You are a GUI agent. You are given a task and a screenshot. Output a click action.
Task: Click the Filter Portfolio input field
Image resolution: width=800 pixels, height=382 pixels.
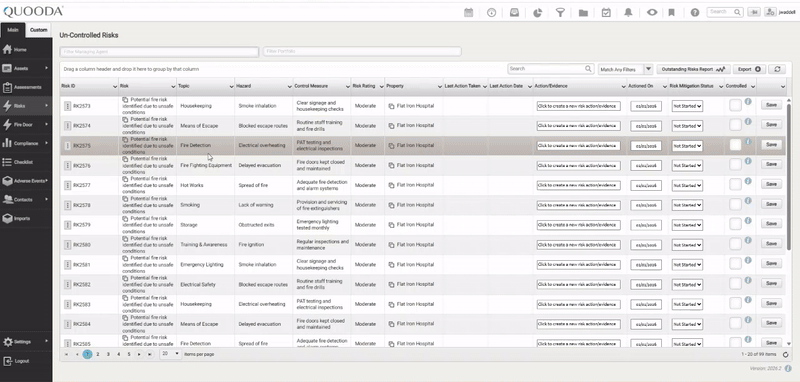[x=362, y=52]
